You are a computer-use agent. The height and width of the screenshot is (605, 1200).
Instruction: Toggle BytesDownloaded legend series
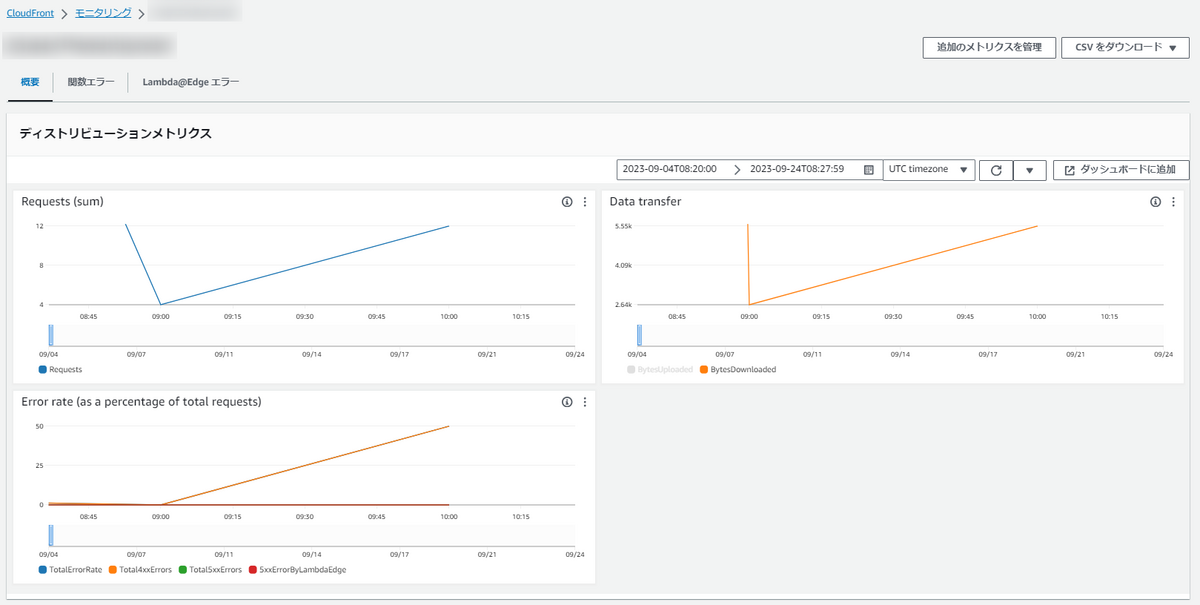738,370
